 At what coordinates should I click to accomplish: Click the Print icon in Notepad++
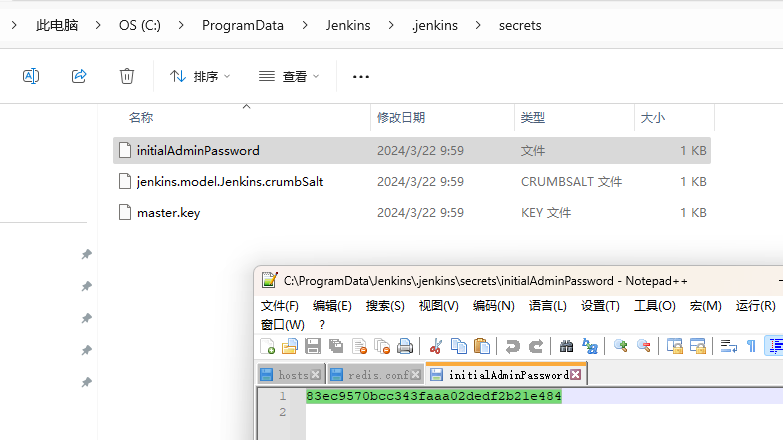[x=405, y=346]
